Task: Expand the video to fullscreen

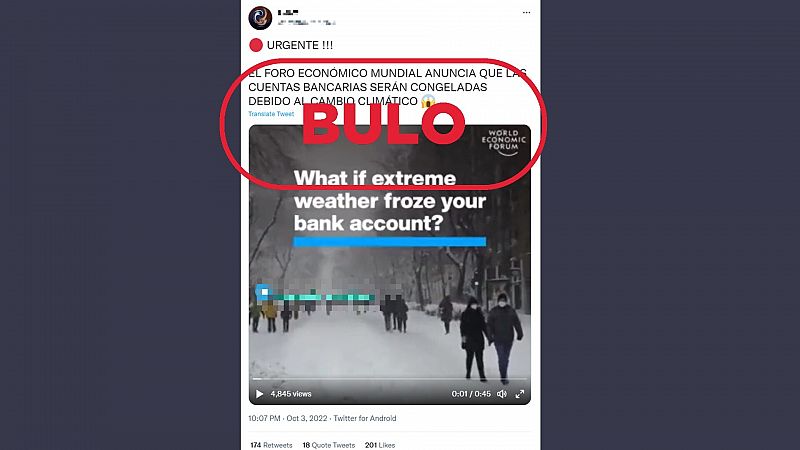Action: [x=520, y=394]
